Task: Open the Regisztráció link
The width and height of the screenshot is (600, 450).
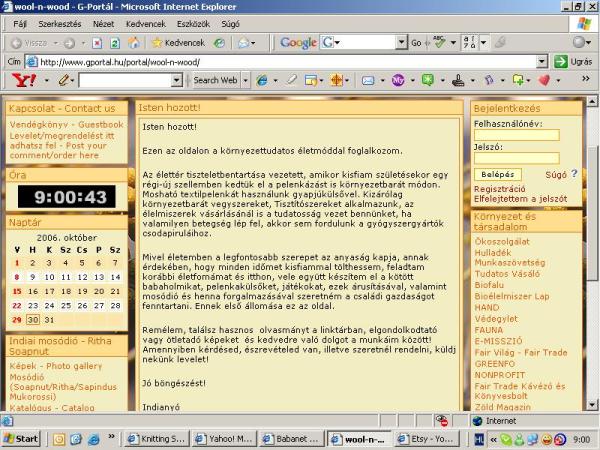Action: tap(500, 188)
